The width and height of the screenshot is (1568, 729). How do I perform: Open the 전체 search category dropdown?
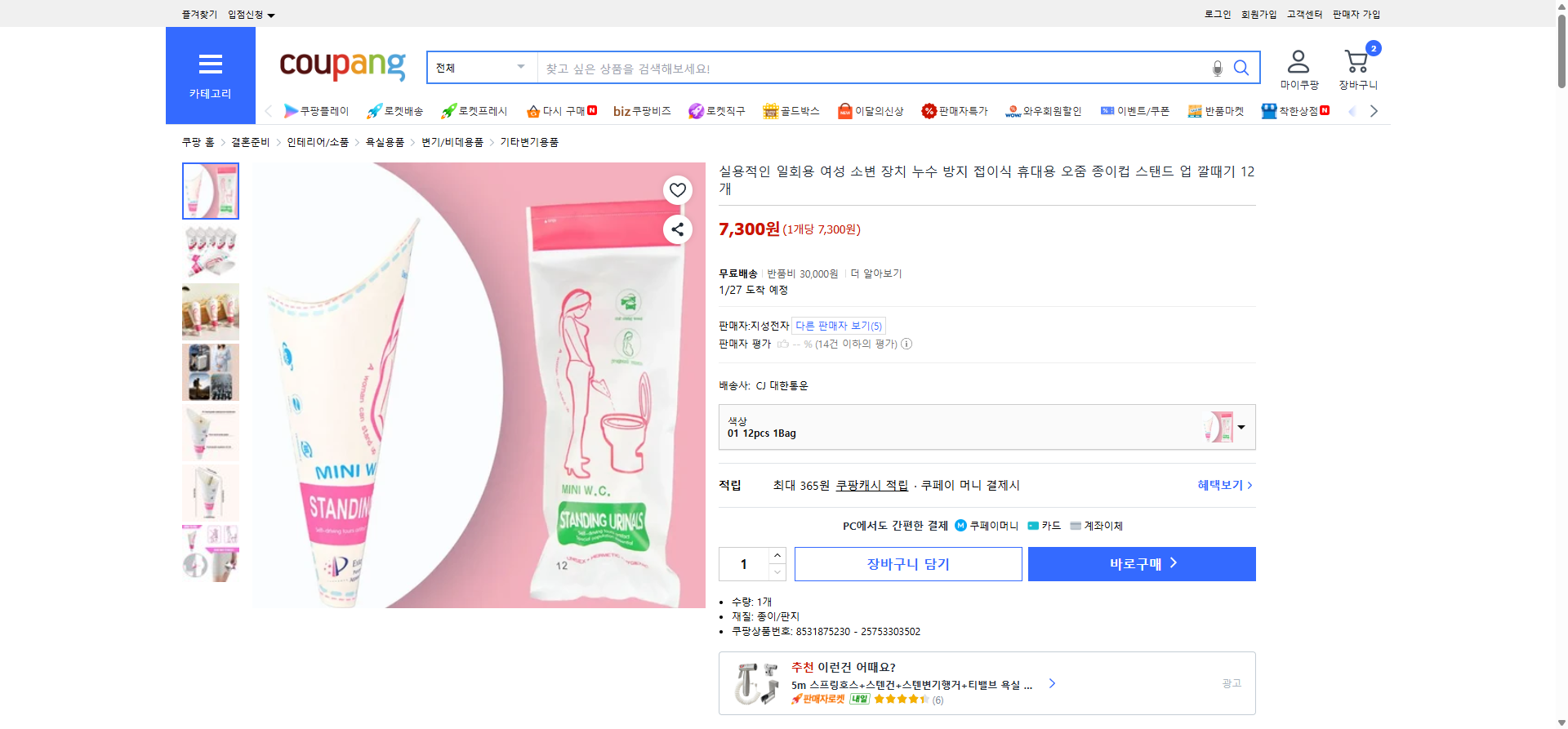[x=480, y=68]
